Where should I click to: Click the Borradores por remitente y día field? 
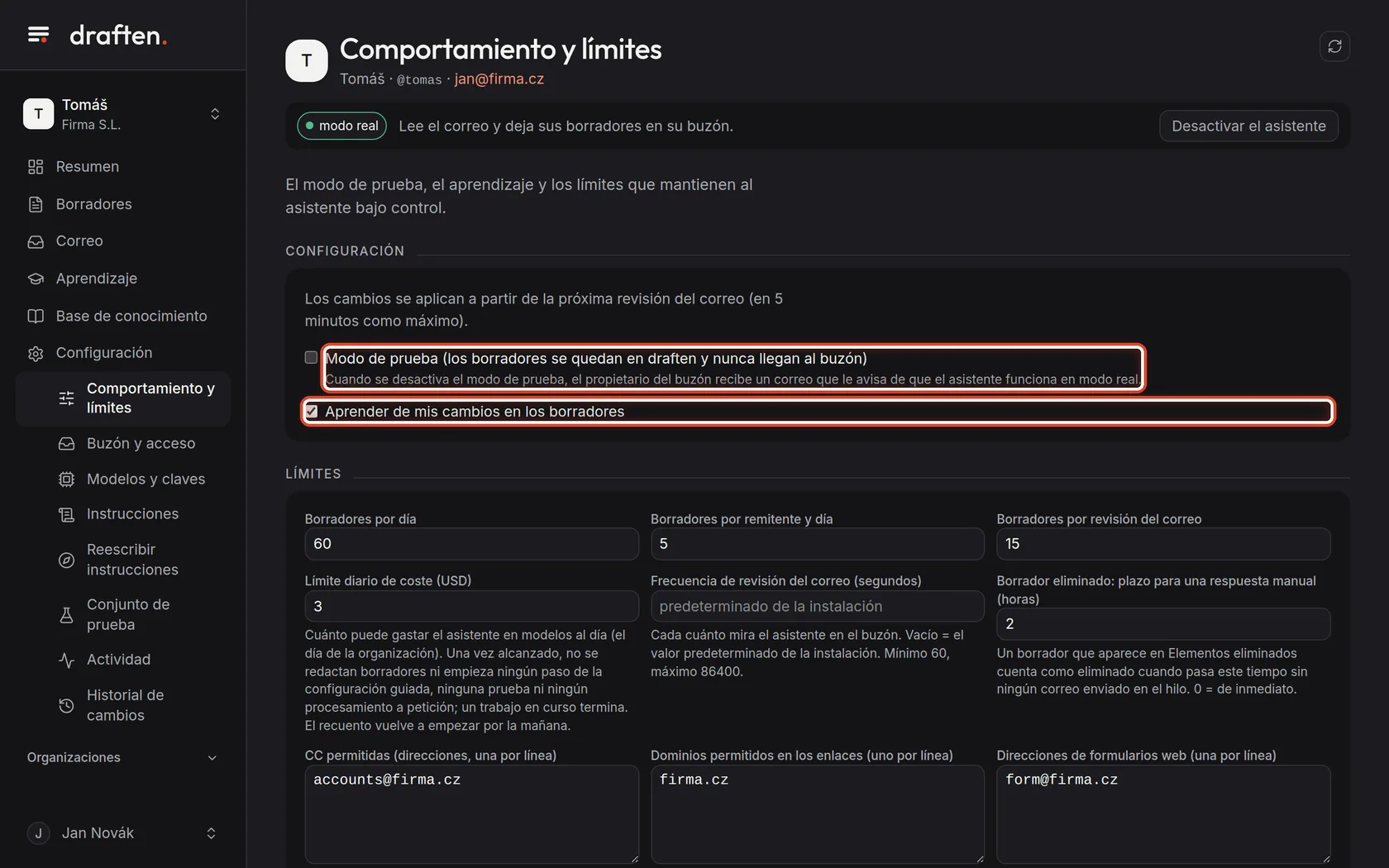coord(817,544)
